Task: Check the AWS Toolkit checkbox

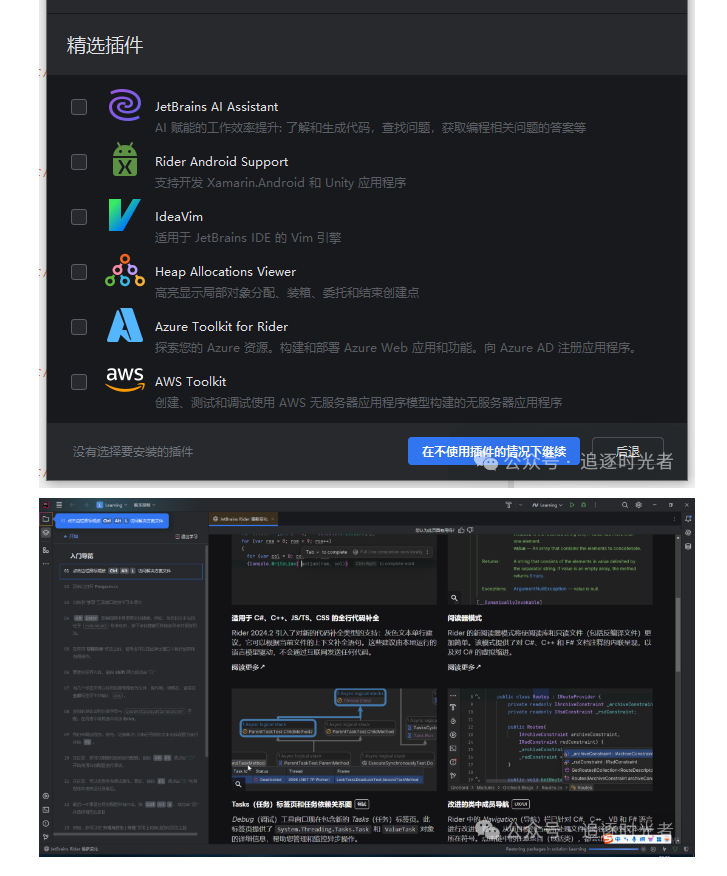Action: 79,382
